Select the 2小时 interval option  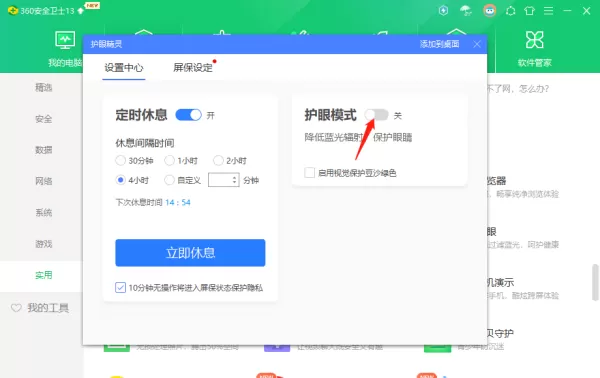[x=218, y=160]
